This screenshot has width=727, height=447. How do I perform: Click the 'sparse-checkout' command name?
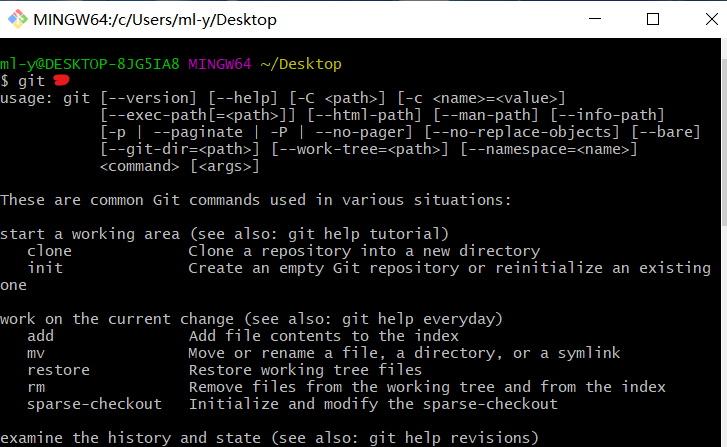tap(94, 404)
